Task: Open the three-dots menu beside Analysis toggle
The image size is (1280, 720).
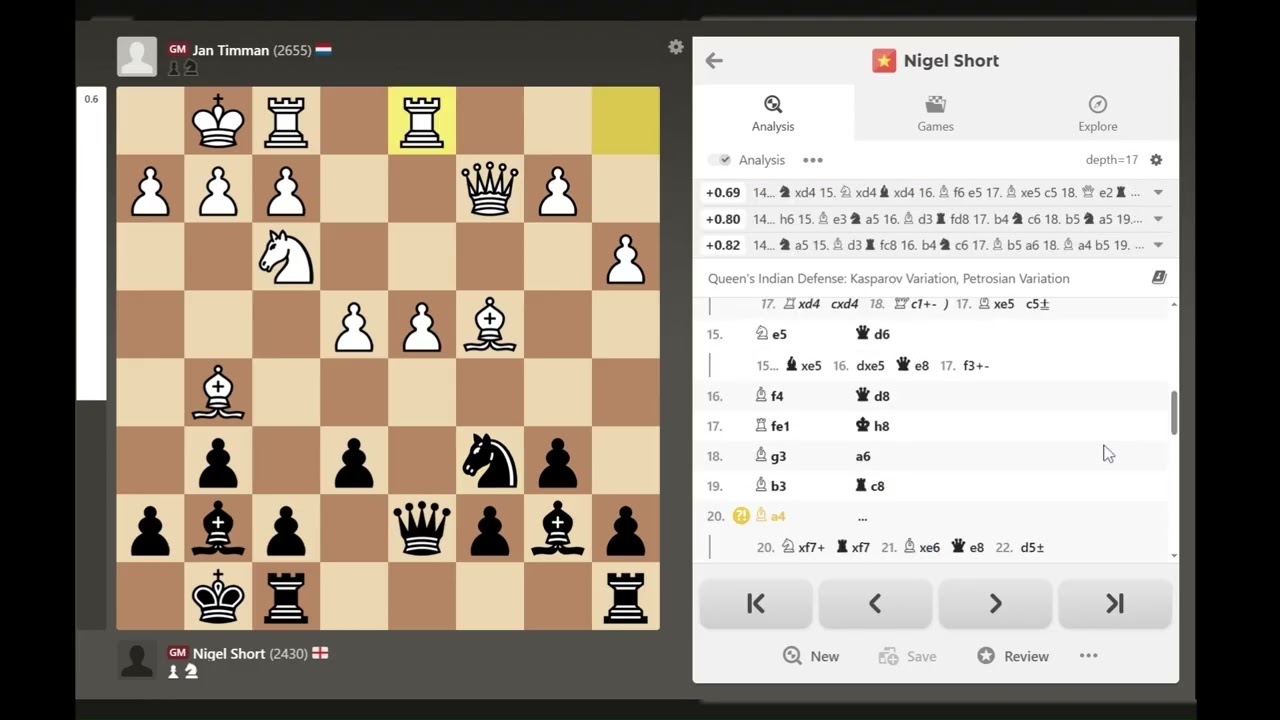Action: click(x=813, y=160)
